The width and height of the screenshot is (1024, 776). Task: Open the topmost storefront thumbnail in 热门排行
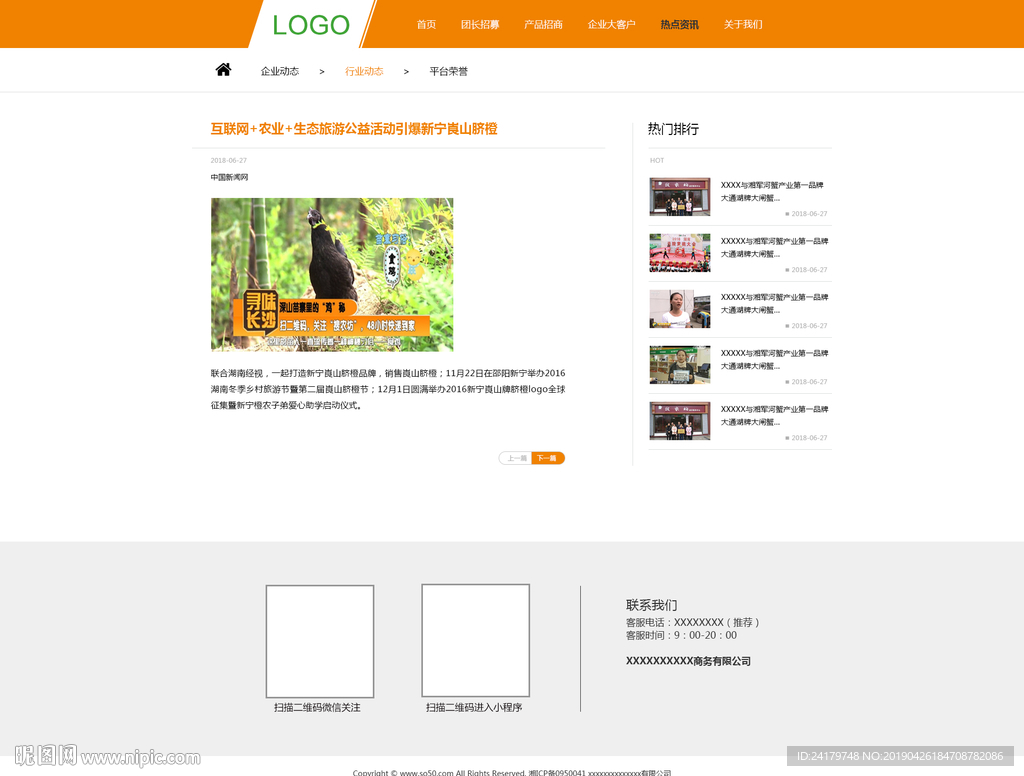680,197
